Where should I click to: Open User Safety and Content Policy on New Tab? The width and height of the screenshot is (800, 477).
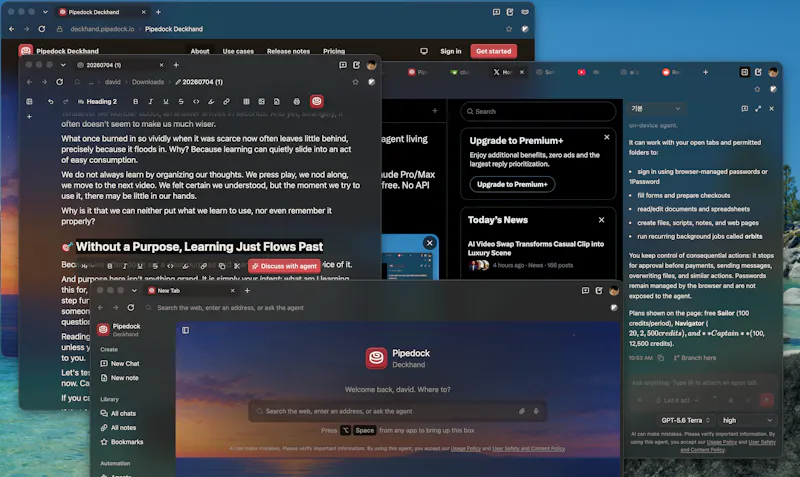[528, 448]
